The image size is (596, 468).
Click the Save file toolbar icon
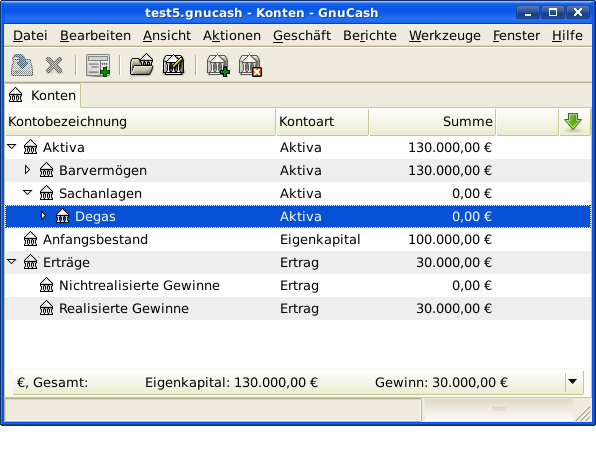pyautogui.click(x=22, y=65)
